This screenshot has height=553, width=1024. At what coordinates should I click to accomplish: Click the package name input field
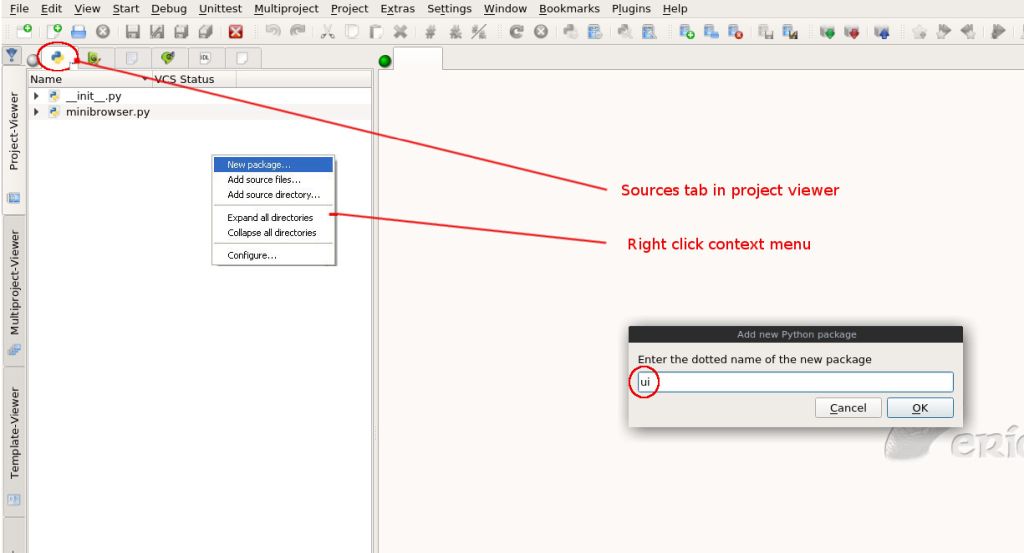click(x=795, y=382)
